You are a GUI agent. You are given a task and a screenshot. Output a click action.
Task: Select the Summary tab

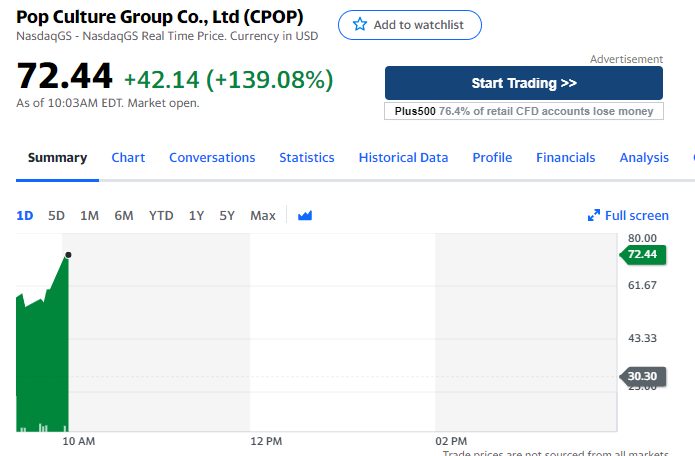tap(57, 158)
